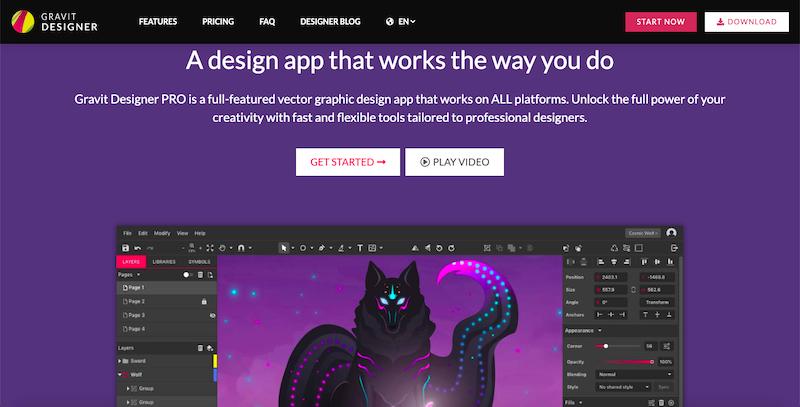Click the Gravit Designer logo
The height and width of the screenshot is (407, 800).
tap(54, 21)
